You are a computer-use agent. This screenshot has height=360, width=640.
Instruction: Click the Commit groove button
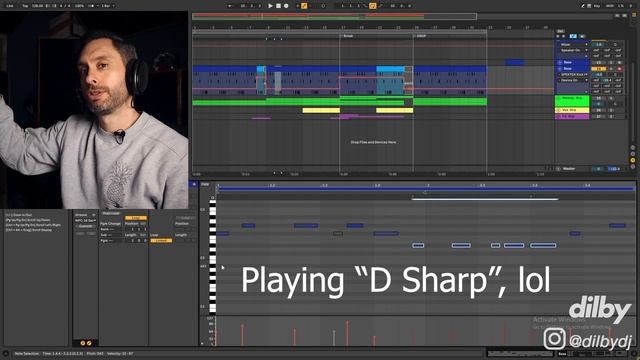(85, 226)
